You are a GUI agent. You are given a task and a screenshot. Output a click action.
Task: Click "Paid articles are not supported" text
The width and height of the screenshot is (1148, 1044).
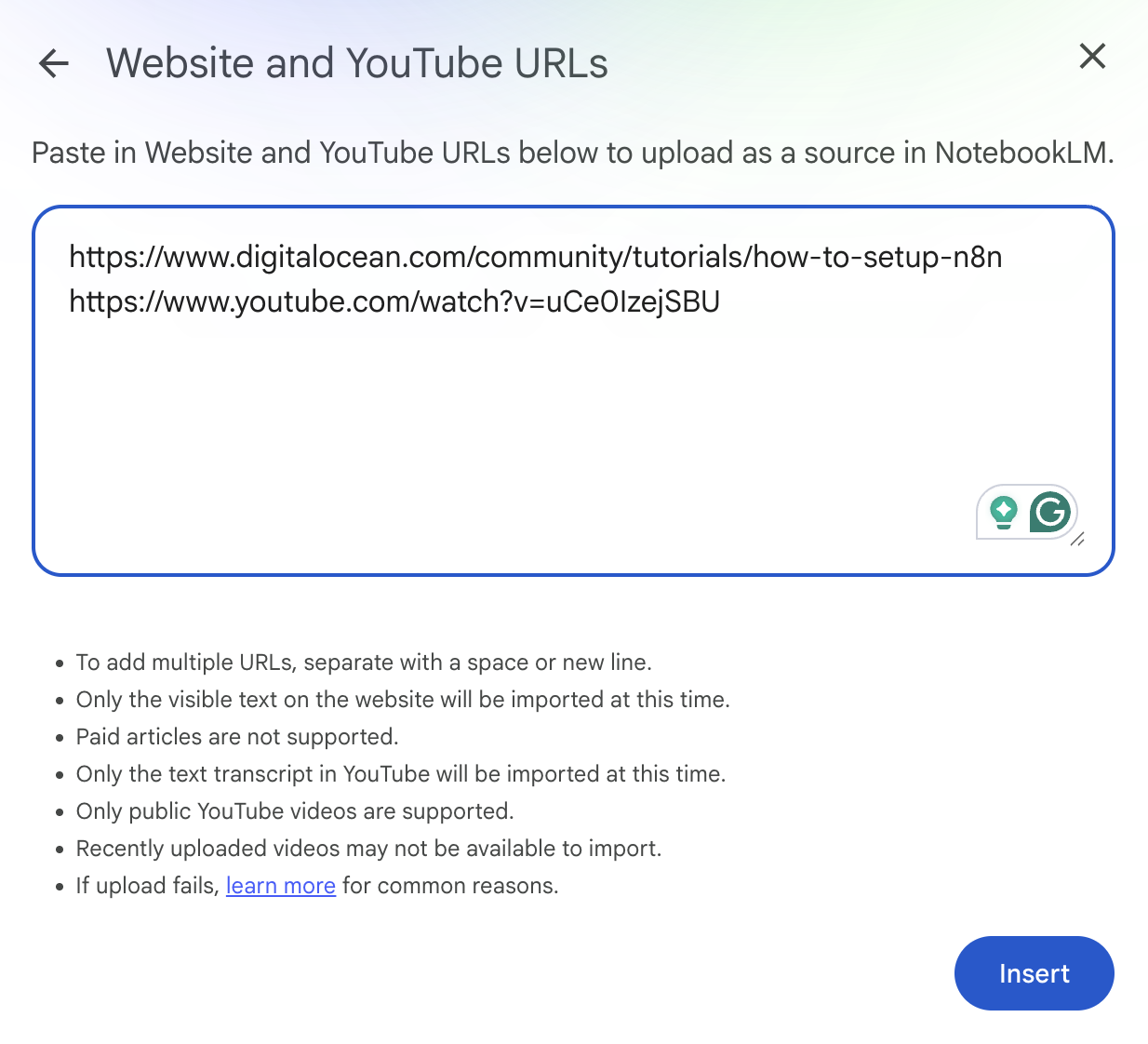(x=236, y=737)
